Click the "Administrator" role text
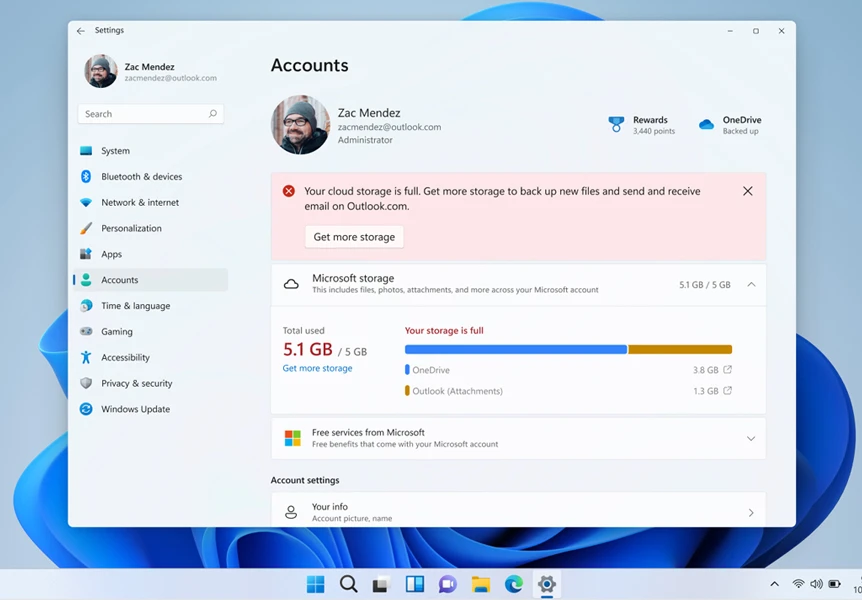 pos(365,140)
